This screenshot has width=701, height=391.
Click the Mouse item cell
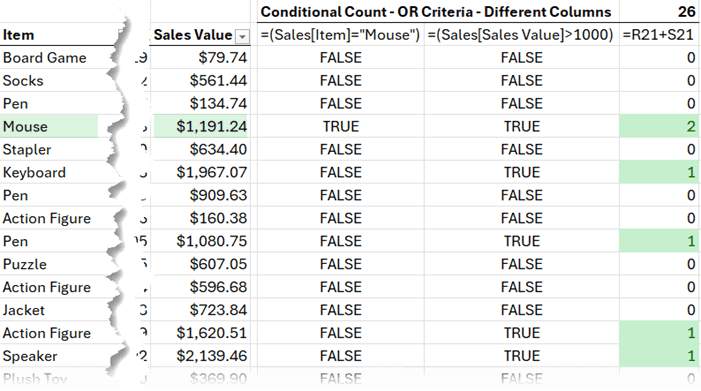[x=49, y=126]
